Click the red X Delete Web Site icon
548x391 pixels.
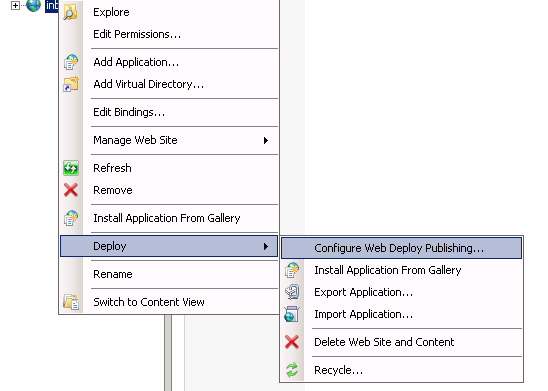pos(292,342)
